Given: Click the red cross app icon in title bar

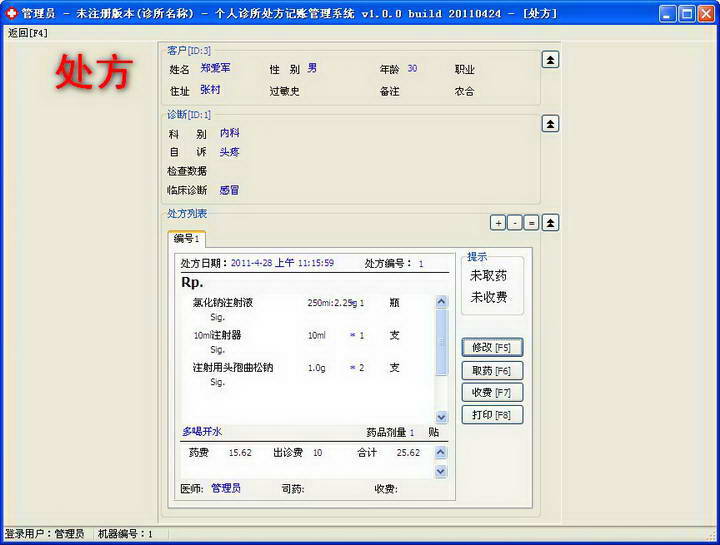Looking at the screenshot, I should coord(11,13).
